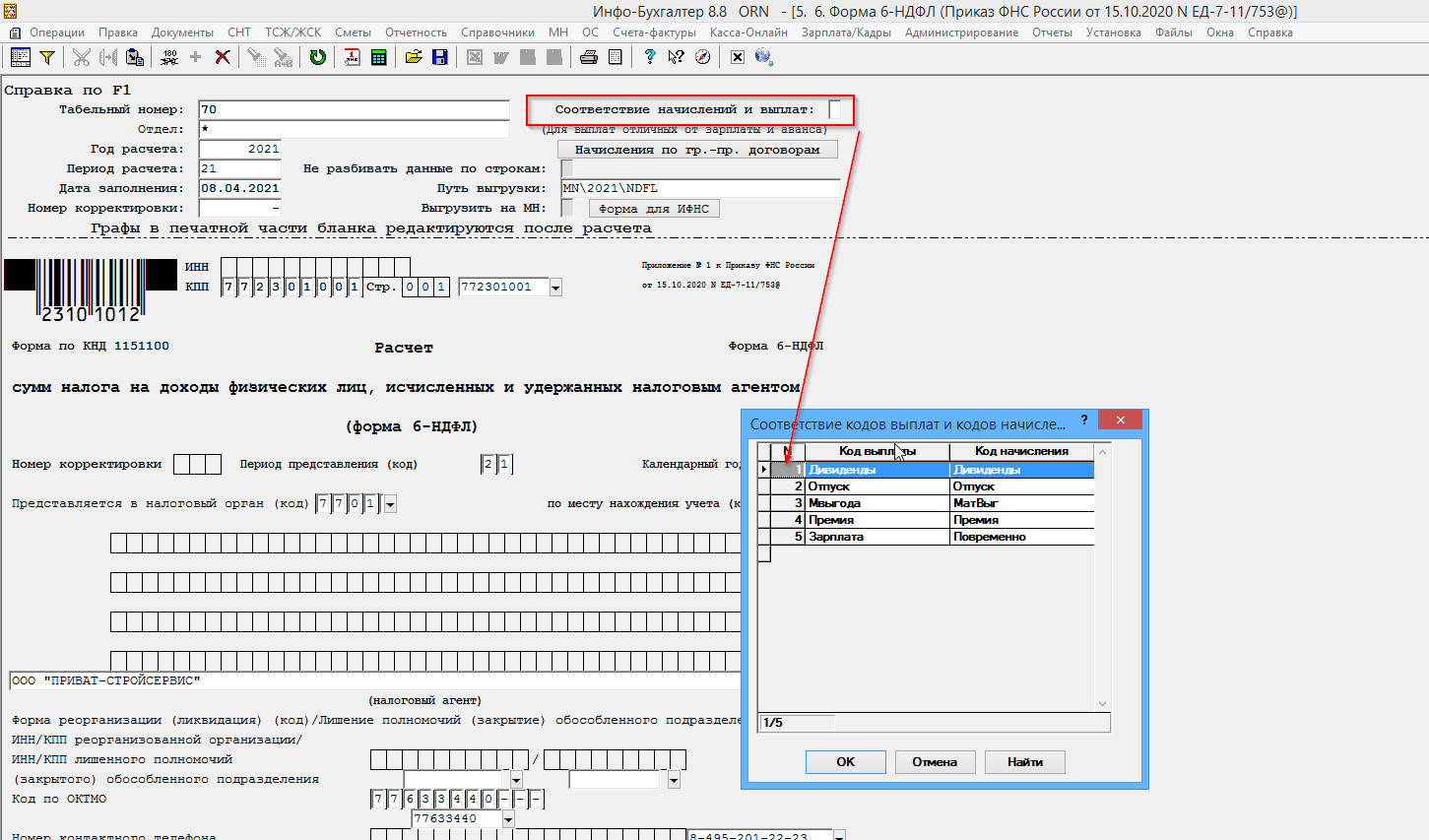Click the Найти button in the dialog
Screen dimensions: 1429x840
click(1025, 762)
